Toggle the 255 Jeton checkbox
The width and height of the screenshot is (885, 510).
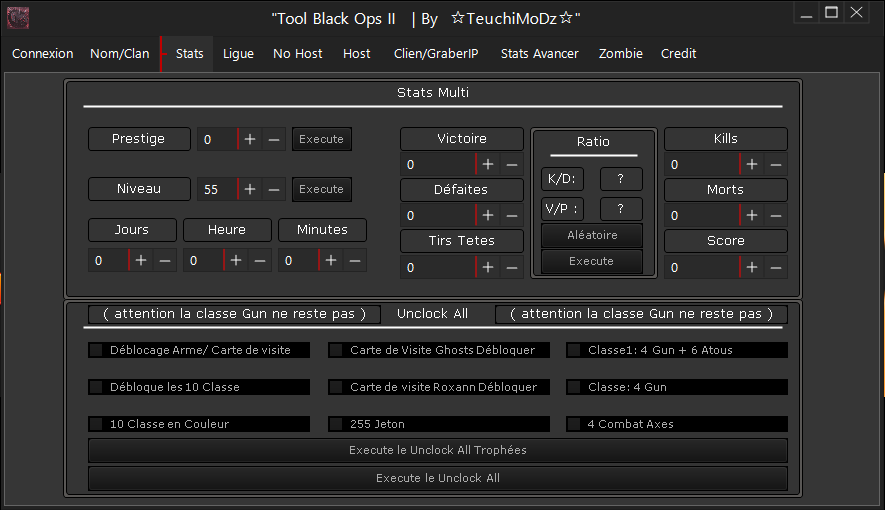pos(336,424)
